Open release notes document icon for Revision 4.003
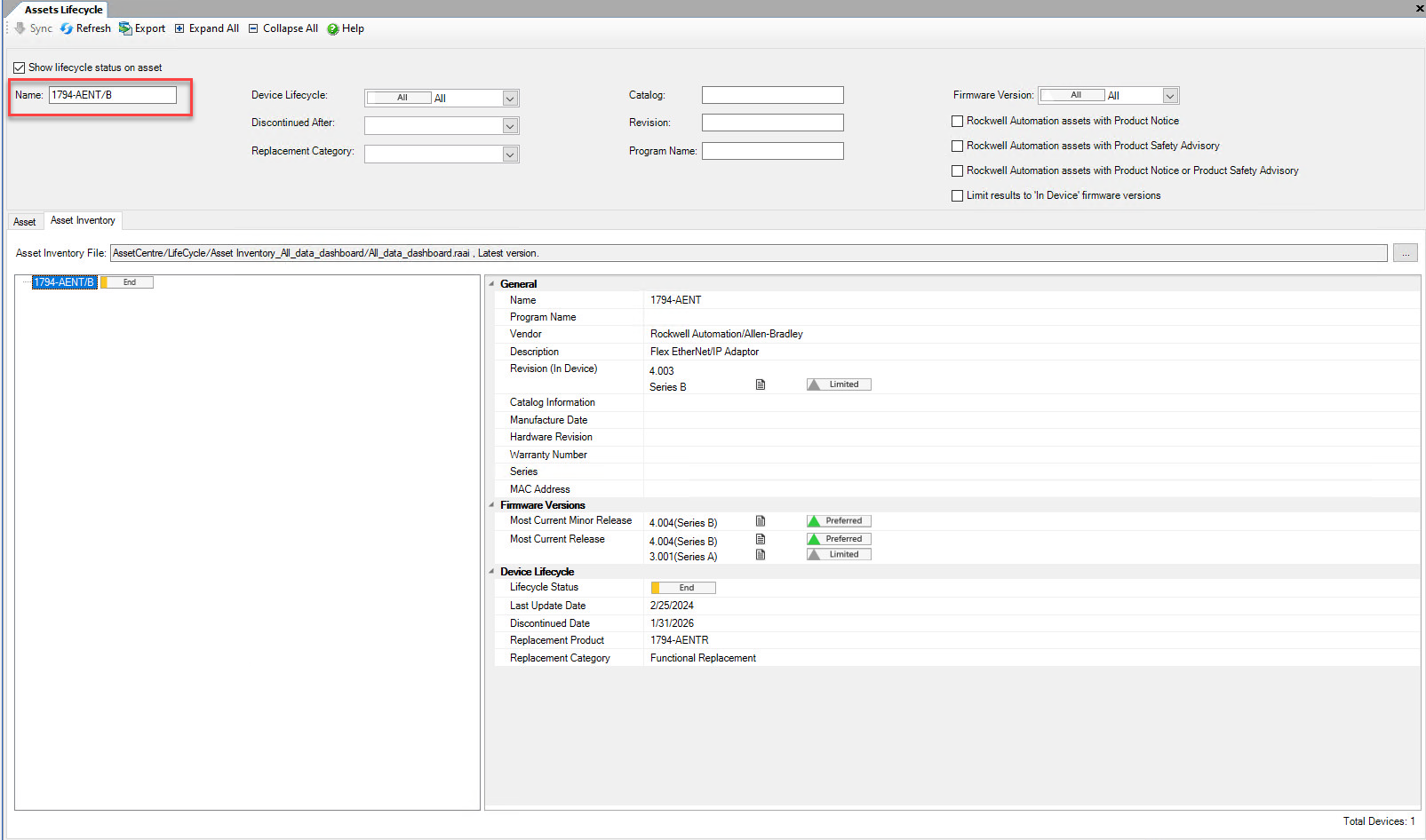 click(x=761, y=384)
